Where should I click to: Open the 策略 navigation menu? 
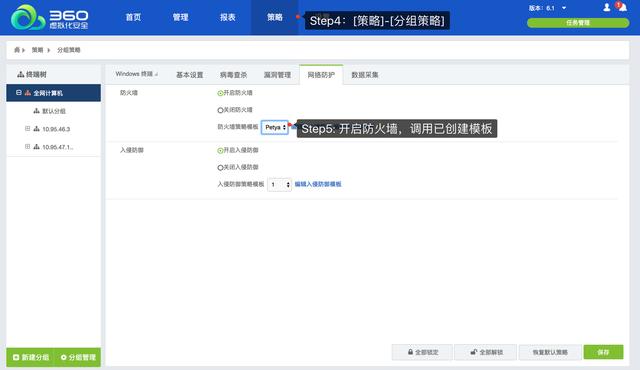point(275,17)
